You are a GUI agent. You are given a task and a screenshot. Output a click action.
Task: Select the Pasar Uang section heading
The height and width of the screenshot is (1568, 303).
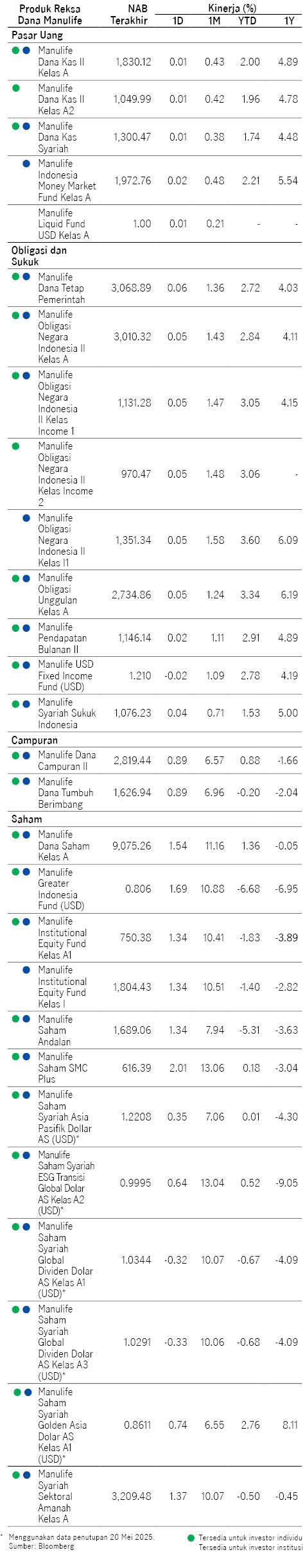click(37, 35)
